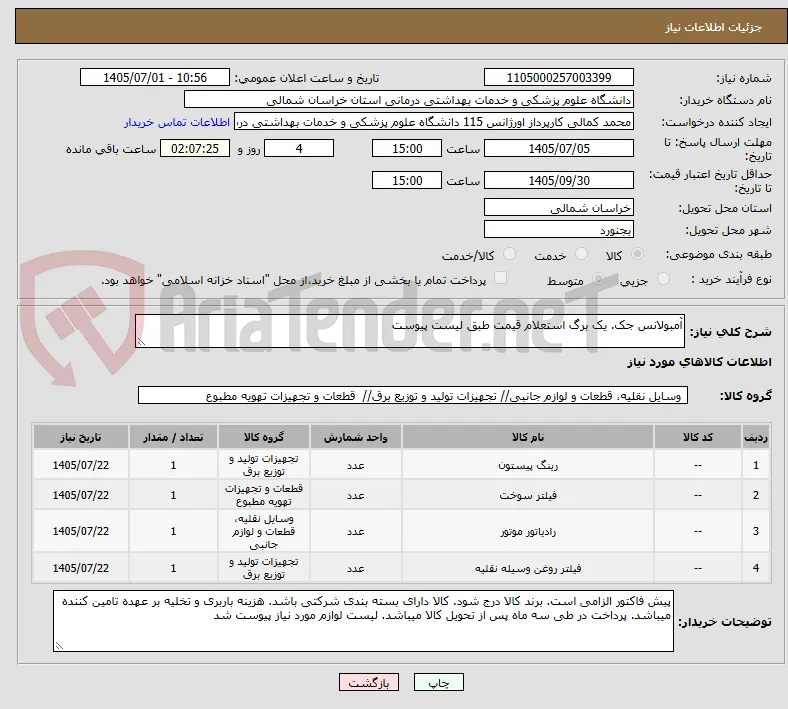Select the رادیاتور موتور item name
The width and height of the screenshot is (788, 709).
[x=528, y=531]
